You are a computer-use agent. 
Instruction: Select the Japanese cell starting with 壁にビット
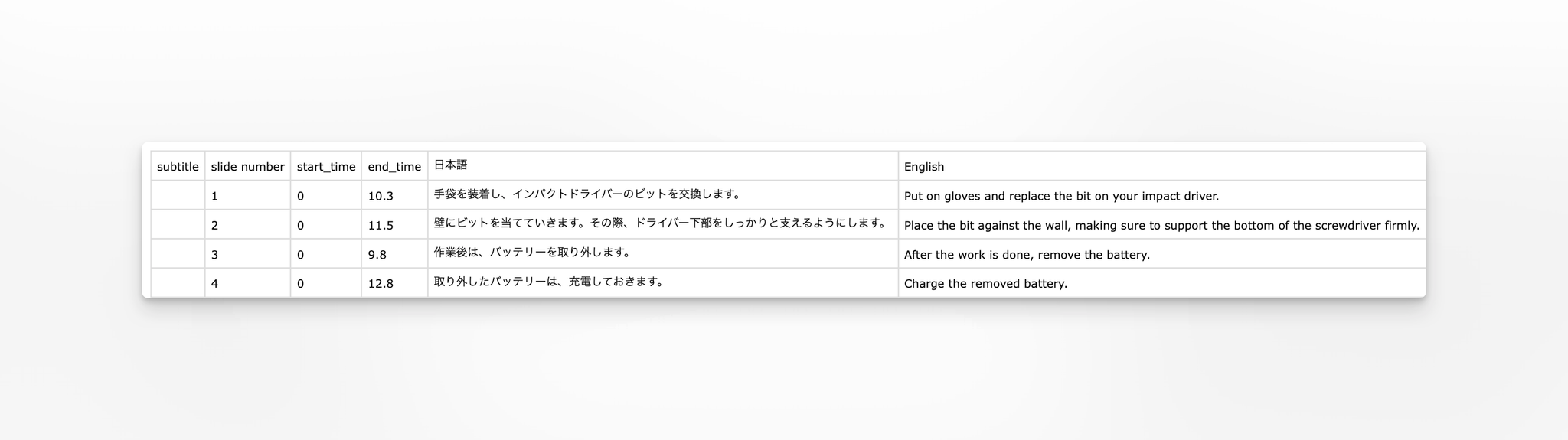tap(661, 223)
